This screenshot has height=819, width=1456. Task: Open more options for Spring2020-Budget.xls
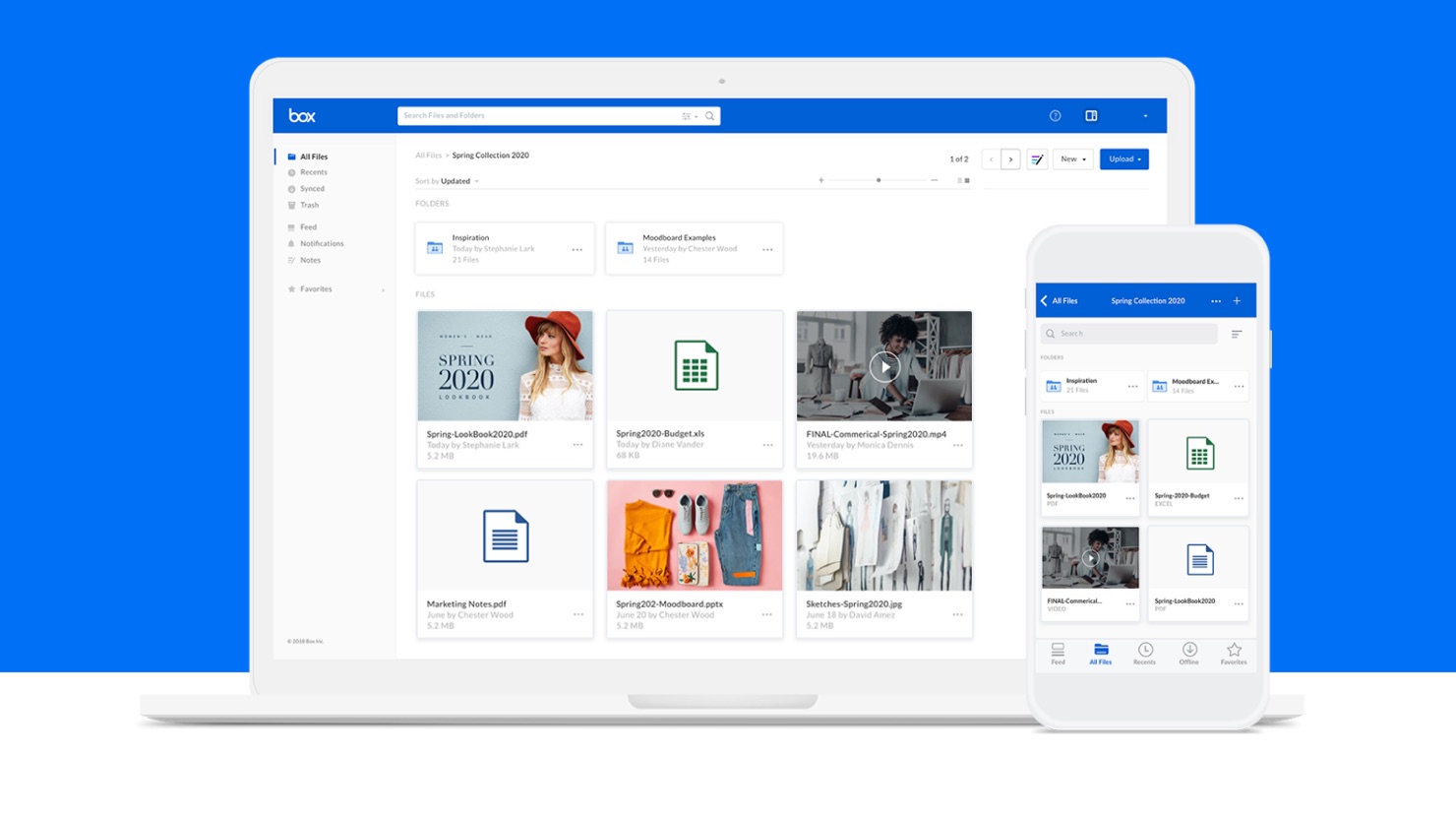767,445
